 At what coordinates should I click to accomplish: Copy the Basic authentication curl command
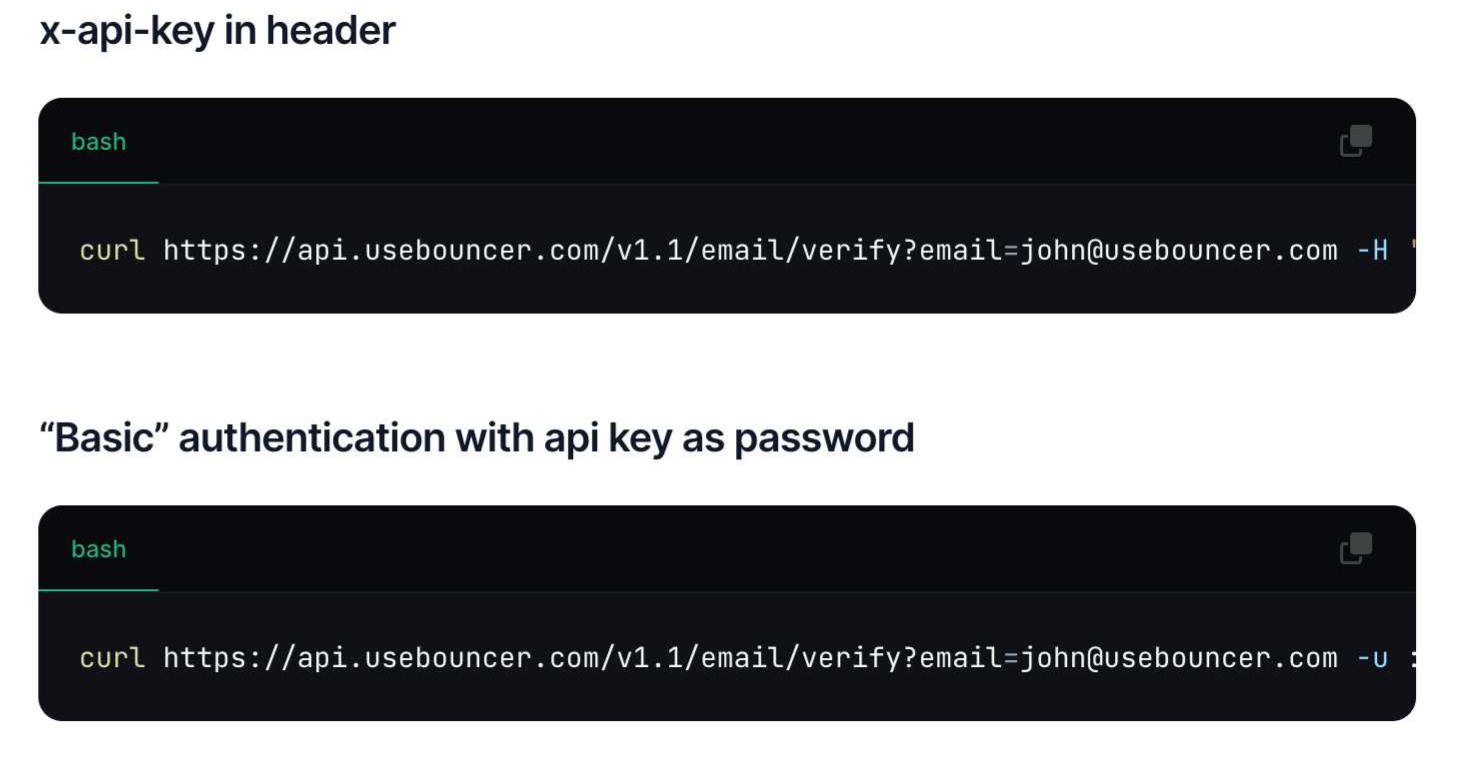tap(1355, 548)
